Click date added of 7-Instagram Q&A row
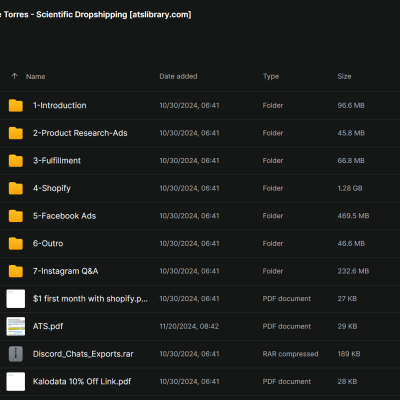Viewport: 400px width, 400px height. pyautogui.click(x=189, y=271)
